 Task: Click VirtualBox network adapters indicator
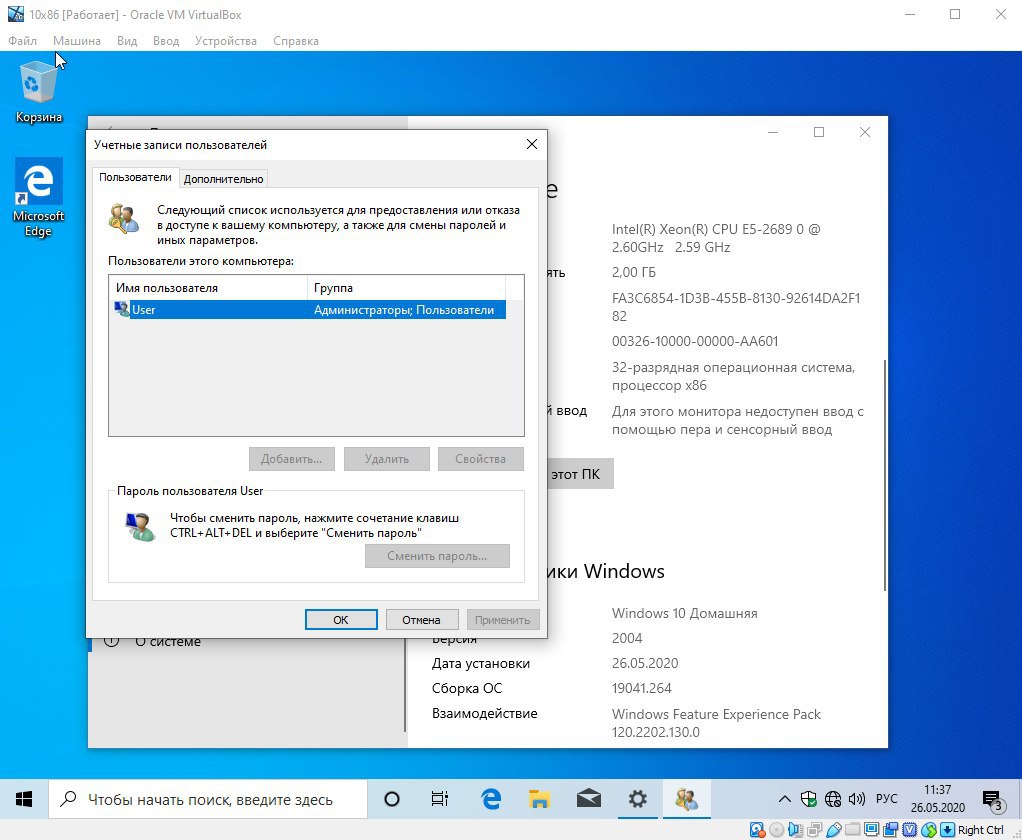(814, 830)
